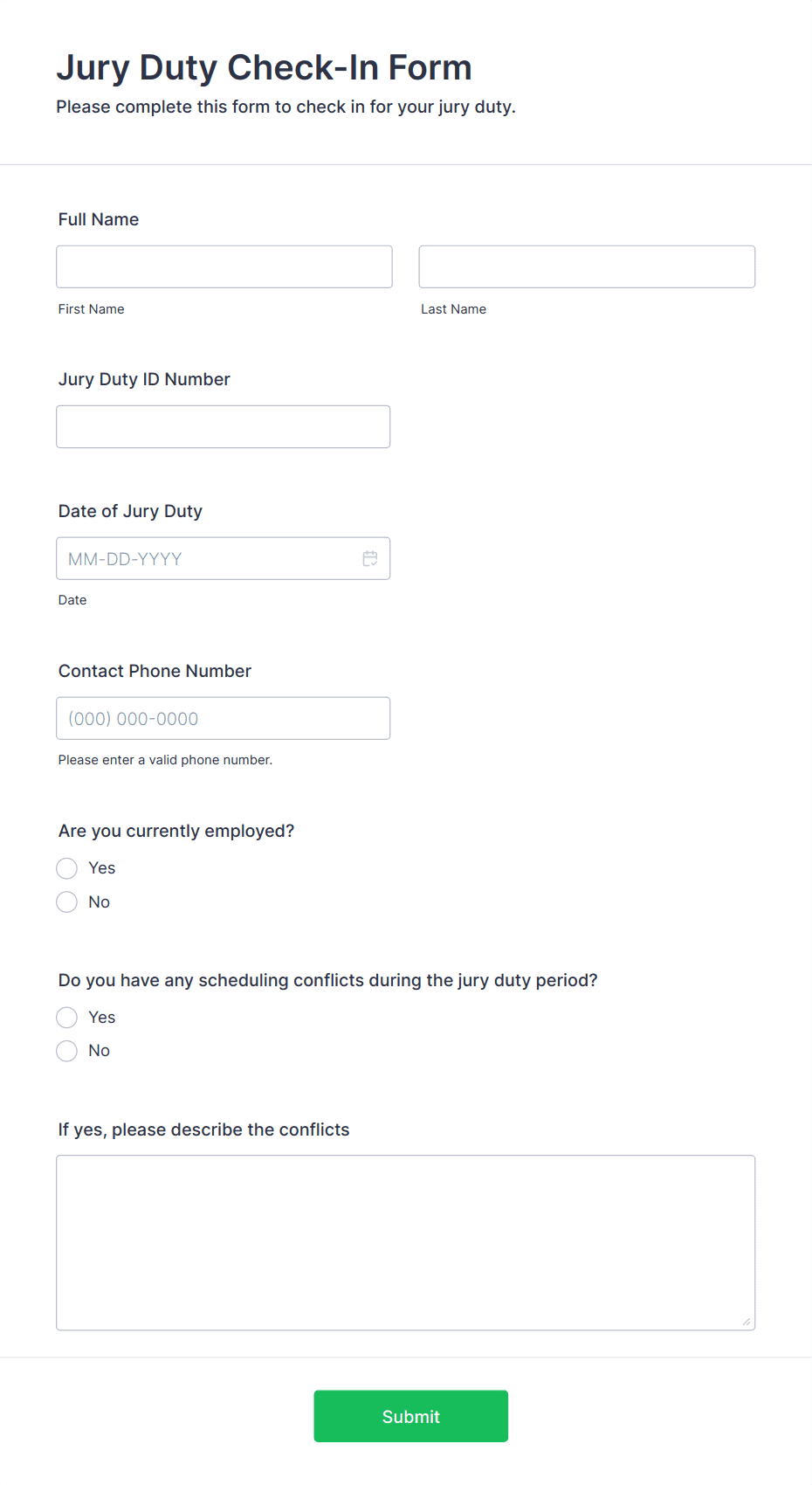This screenshot has height=1485, width=812.
Task: Click into the First Name field
Action: click(x=224, y=266)
